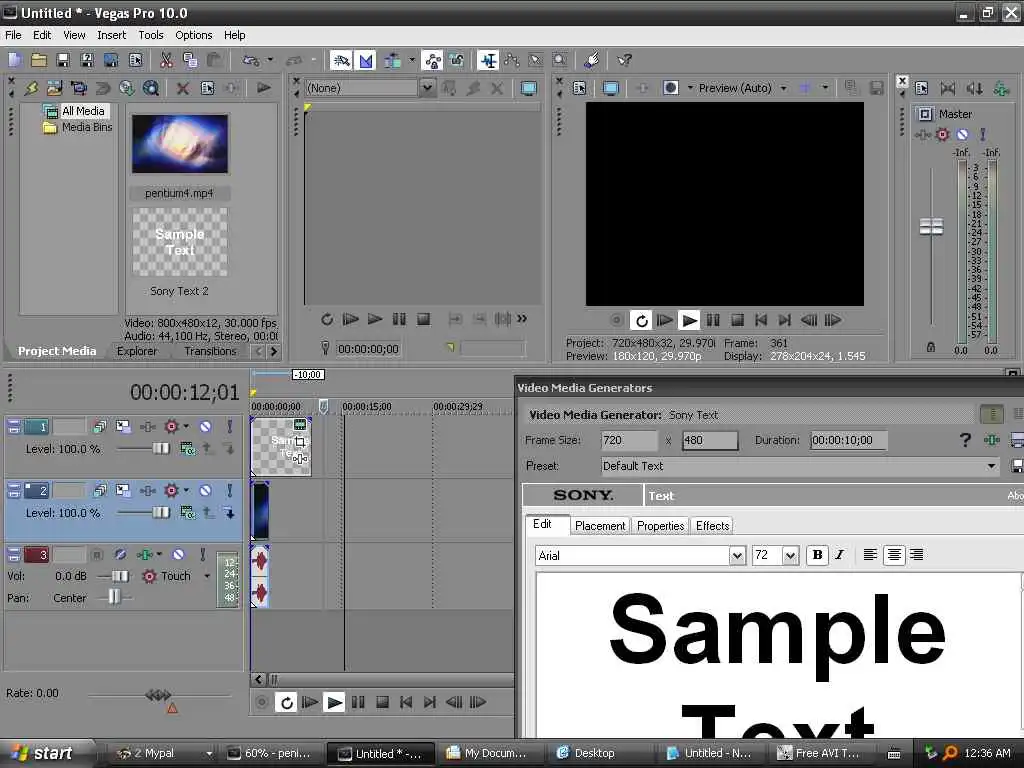Mute the Master bus
The height and width of the screenshot is (768, 1024).
click(x=962, y=135)
